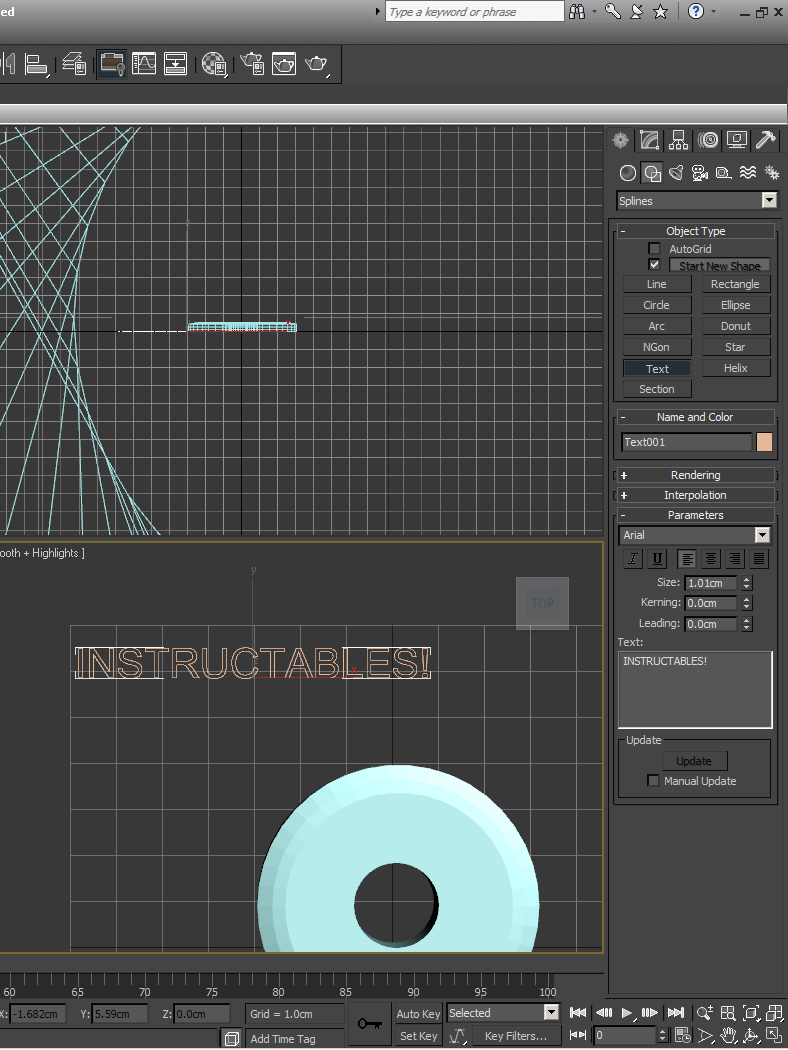Select the Systems gears icon
Image resolution: width=788 pixels, height=1050 pixels.
pyautogui.click(x=772, y=173)
